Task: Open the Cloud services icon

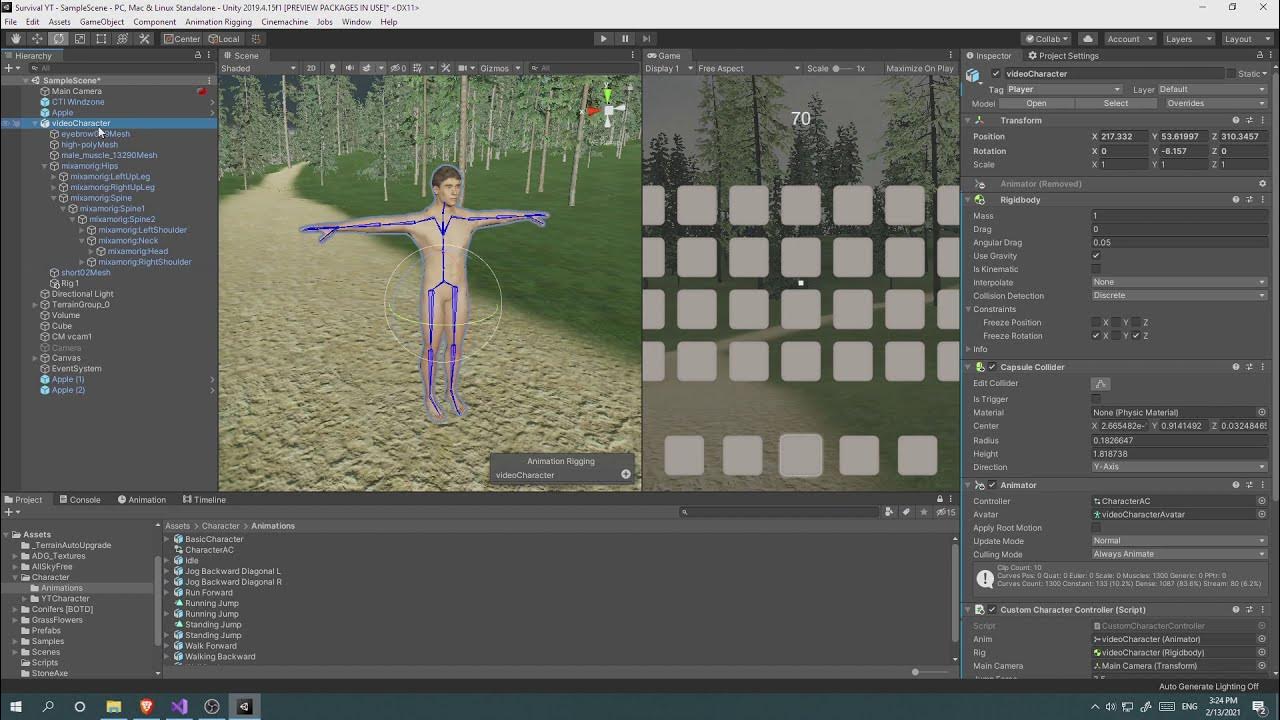Action: [1088, 39]
